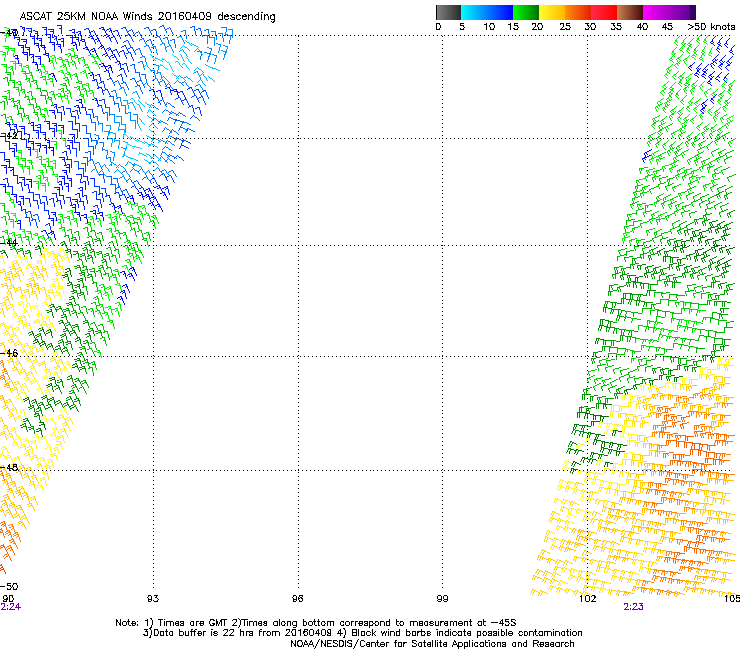
Task: Click the magenta 40-45 knots color segment
Action: 656,12
